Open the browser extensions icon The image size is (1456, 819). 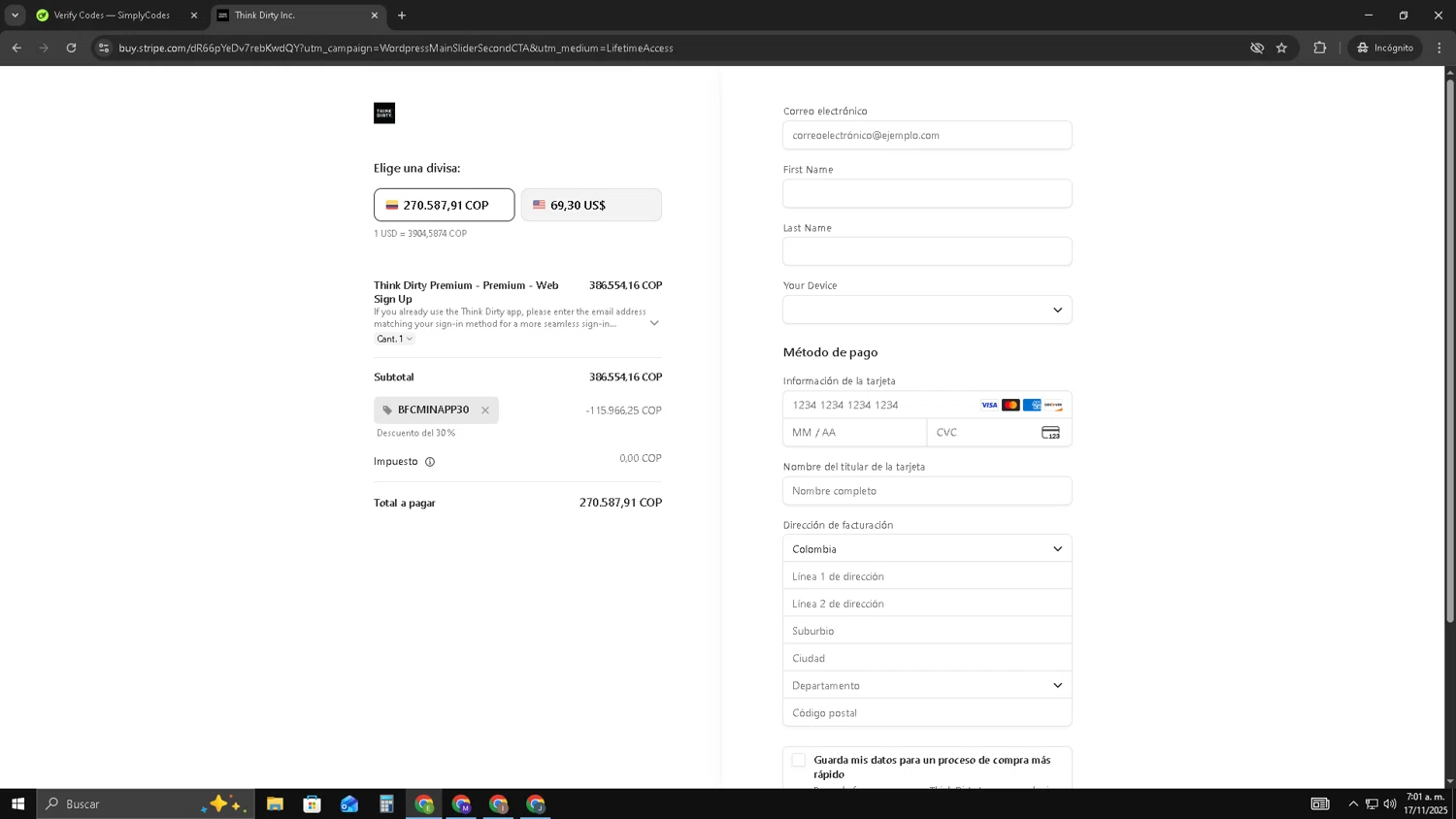point(1319,48)
